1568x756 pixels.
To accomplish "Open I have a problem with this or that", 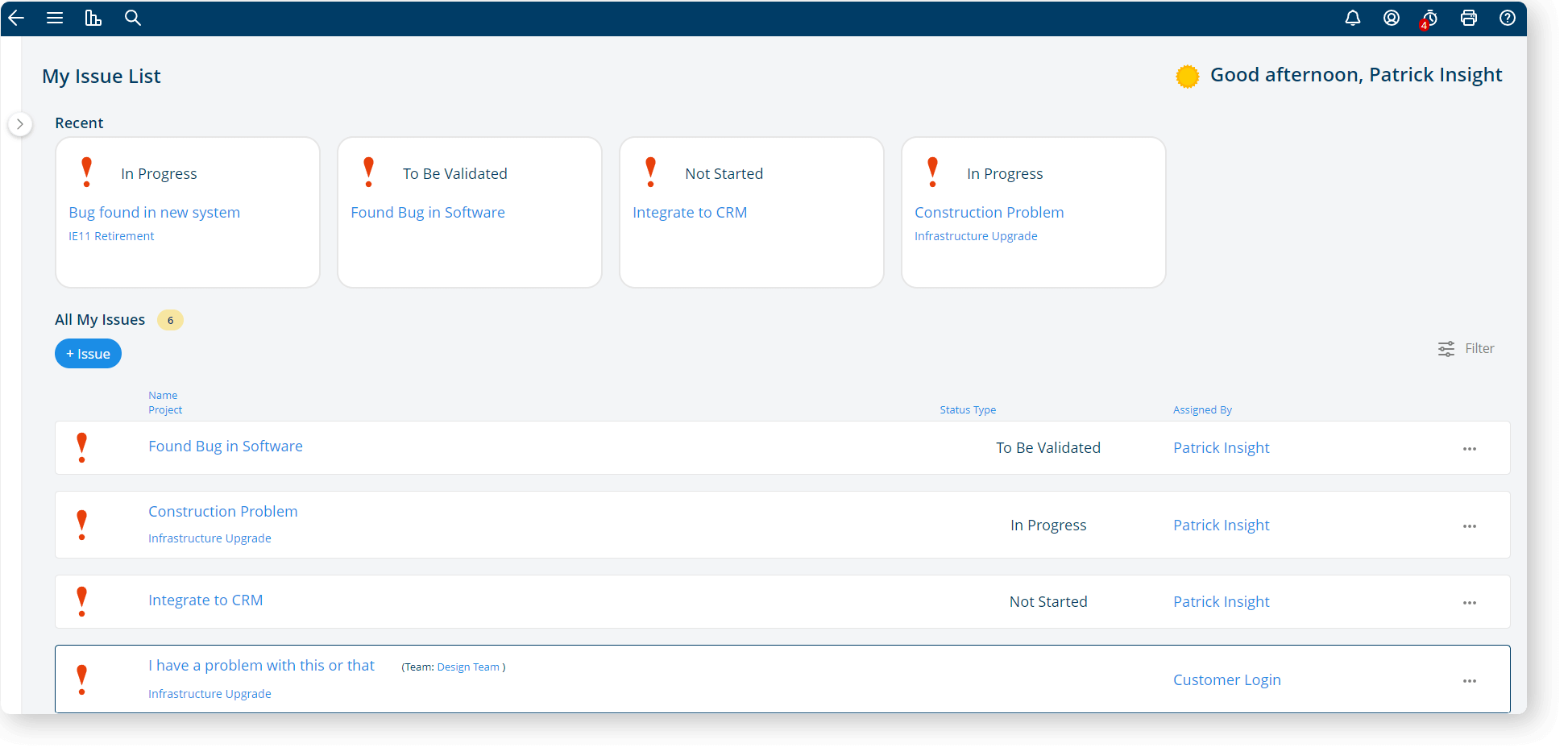I will pos(262,666).
